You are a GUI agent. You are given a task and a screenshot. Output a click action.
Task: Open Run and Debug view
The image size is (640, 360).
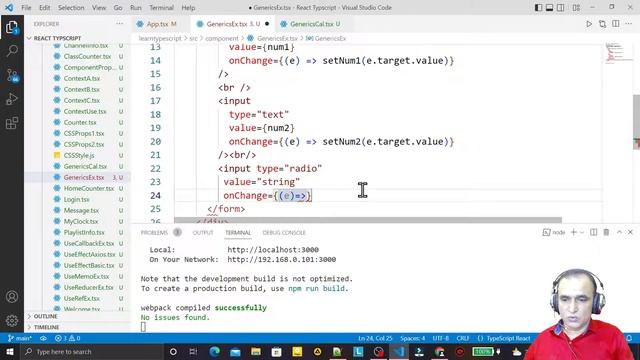coord(12,99)
